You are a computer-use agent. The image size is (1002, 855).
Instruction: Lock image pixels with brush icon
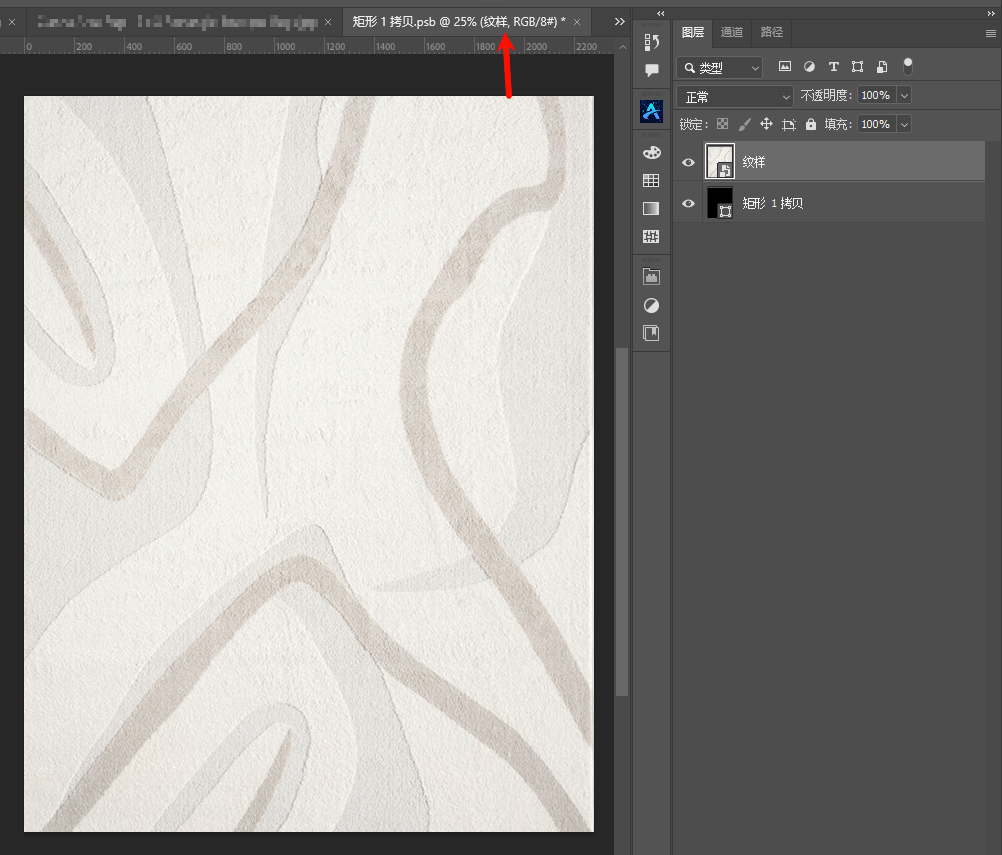click(744, 124)
